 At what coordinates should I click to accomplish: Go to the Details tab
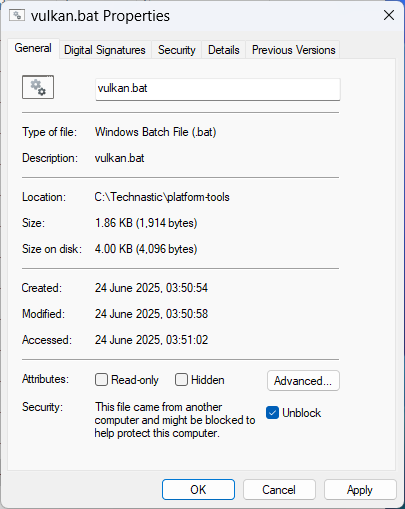[224, 50]
